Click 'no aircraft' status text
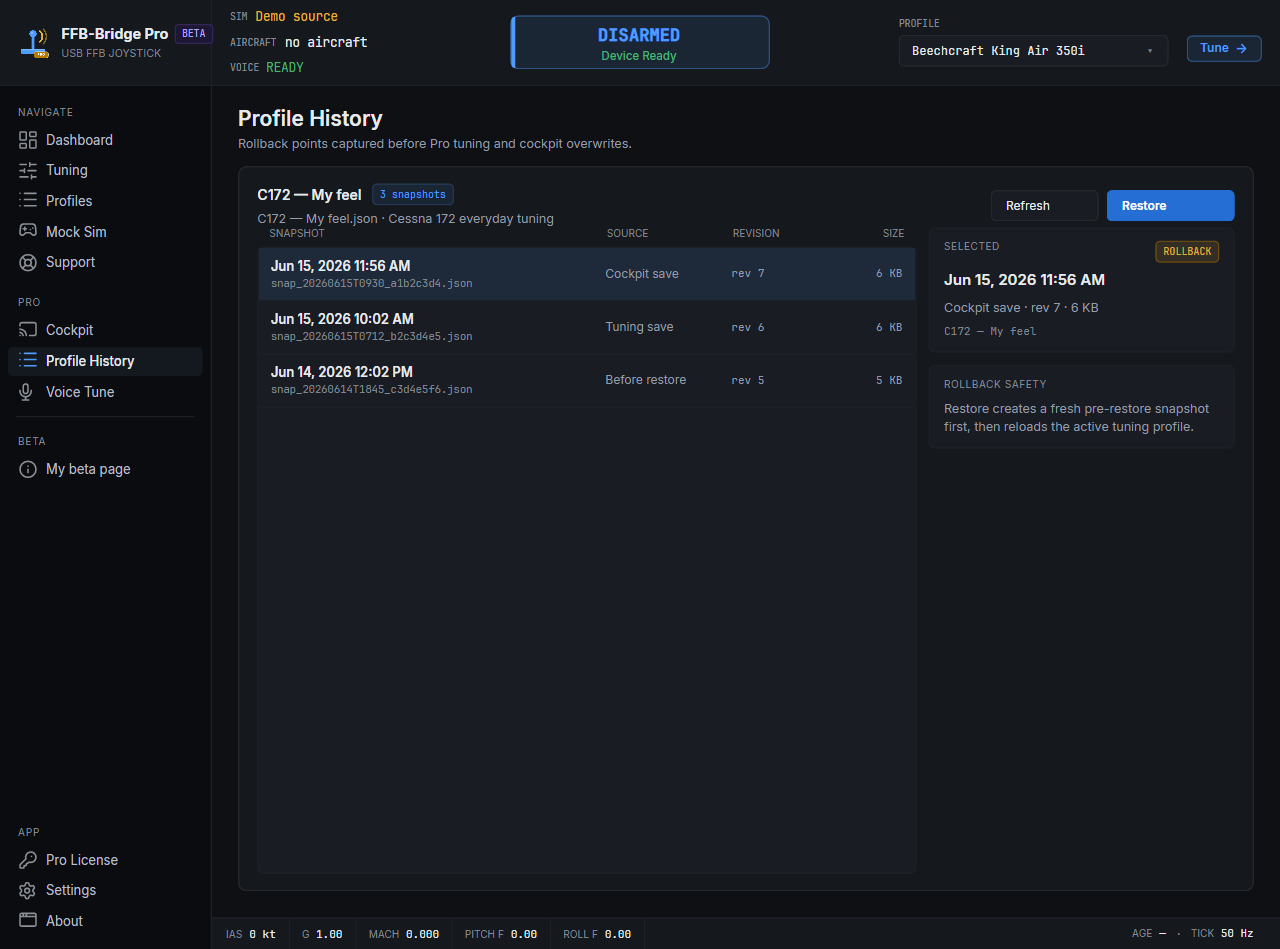This screenshot has height=949, width=1280. click(326, 42)
